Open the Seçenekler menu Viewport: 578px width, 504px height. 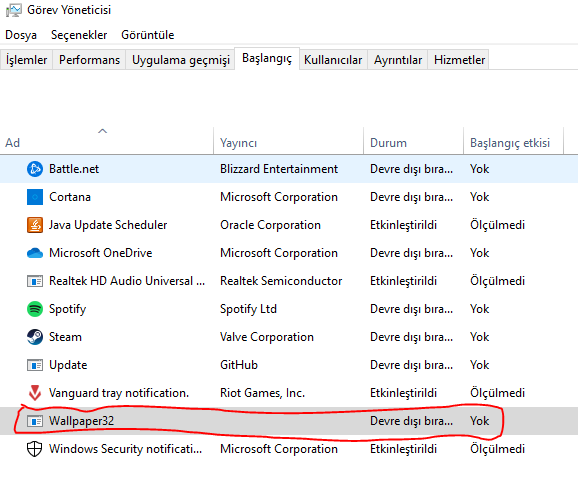click(x=79, y=35)
